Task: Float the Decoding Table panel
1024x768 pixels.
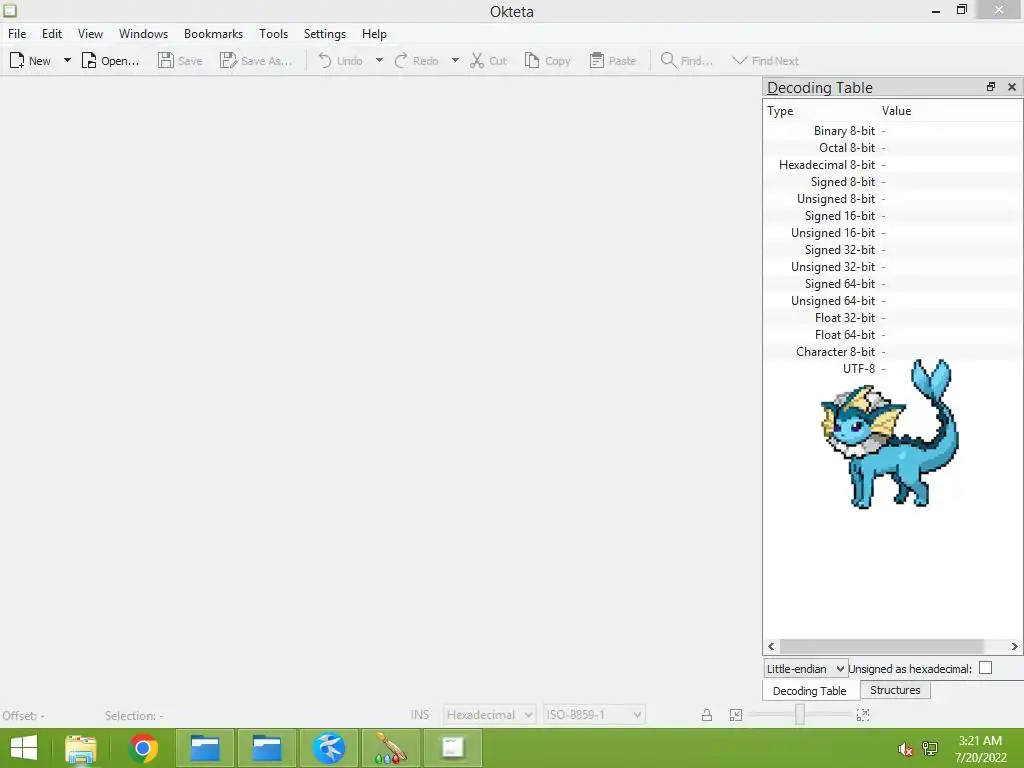Action: pos(991,87)
